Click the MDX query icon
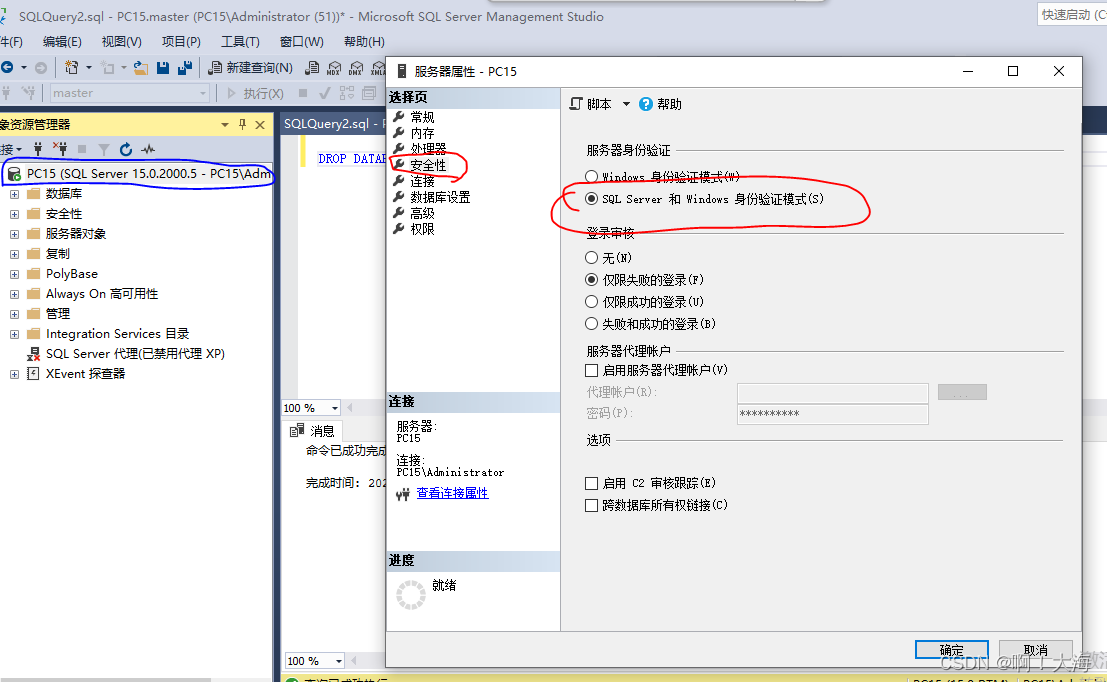The height and width of the screenshot is (682, 1107). coord(334,68)
